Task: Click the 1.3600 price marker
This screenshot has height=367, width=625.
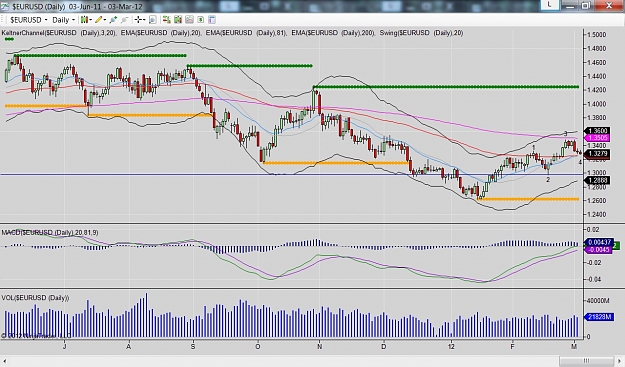Action: tap(596, 131)
